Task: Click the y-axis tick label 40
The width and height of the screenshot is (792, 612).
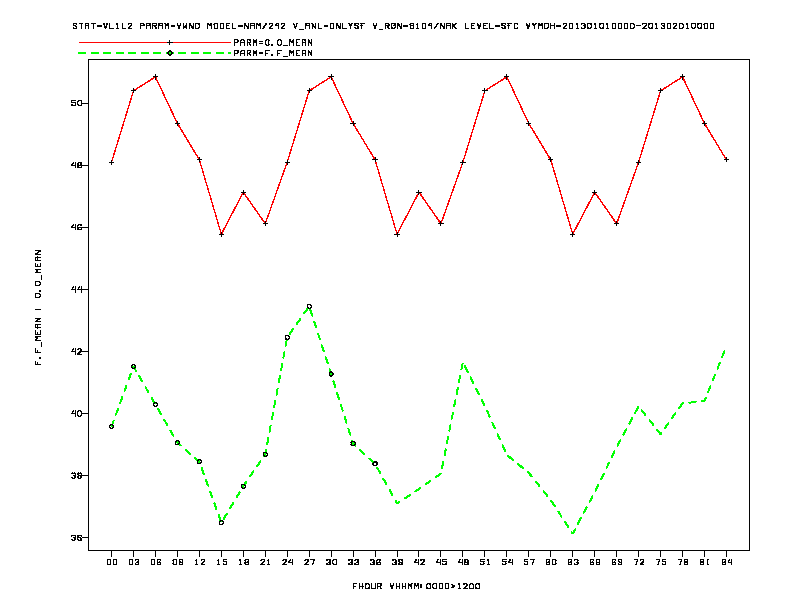Action: [76, 414]
